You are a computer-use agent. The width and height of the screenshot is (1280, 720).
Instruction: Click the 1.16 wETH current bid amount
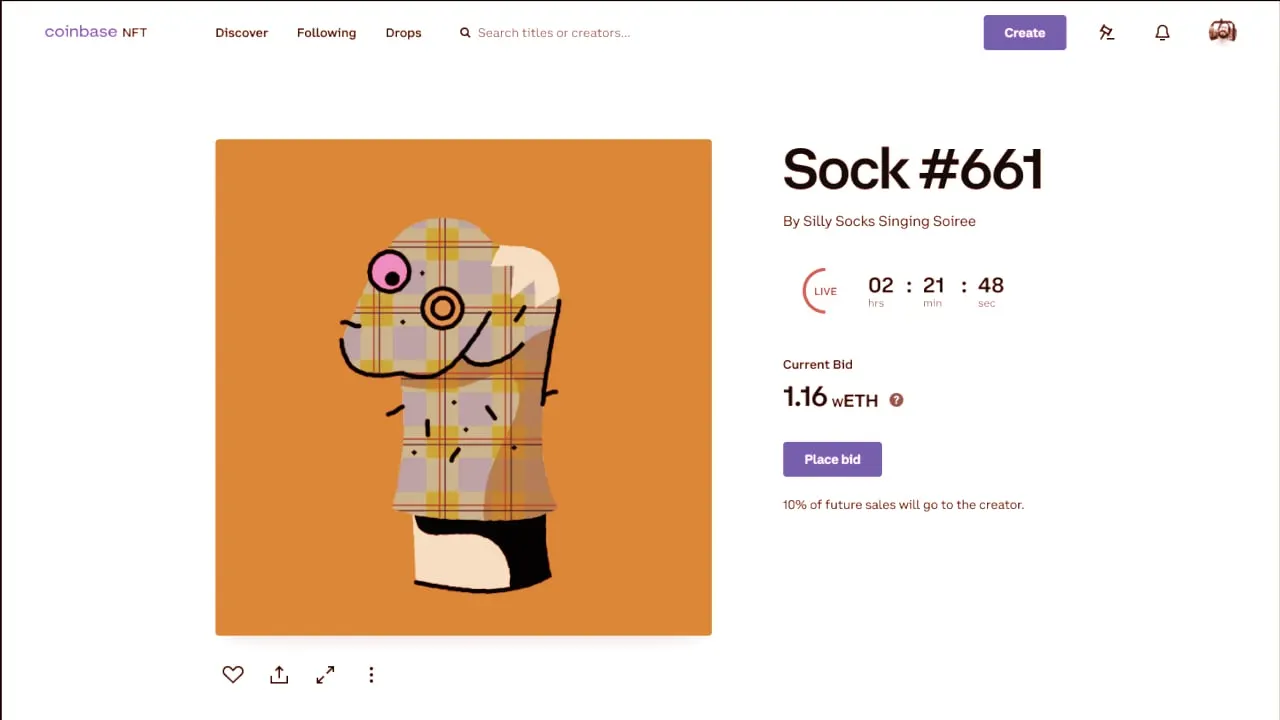click(830, 398)
